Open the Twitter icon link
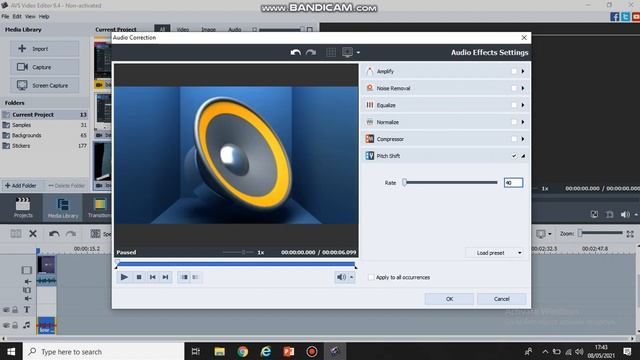The image size is (640, 360). [626, 16]
